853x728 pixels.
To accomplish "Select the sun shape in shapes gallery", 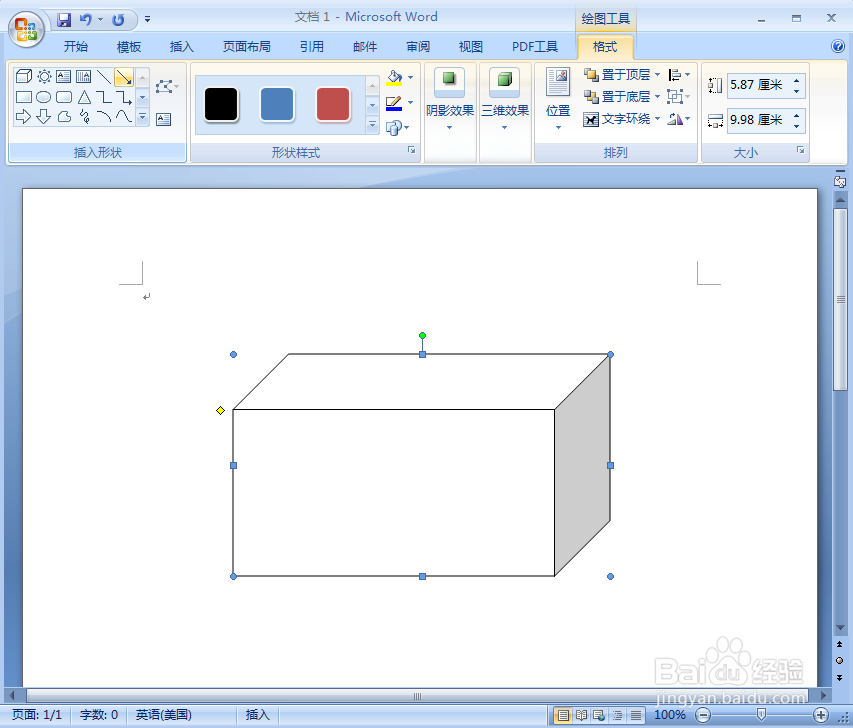I will (44, 77).
